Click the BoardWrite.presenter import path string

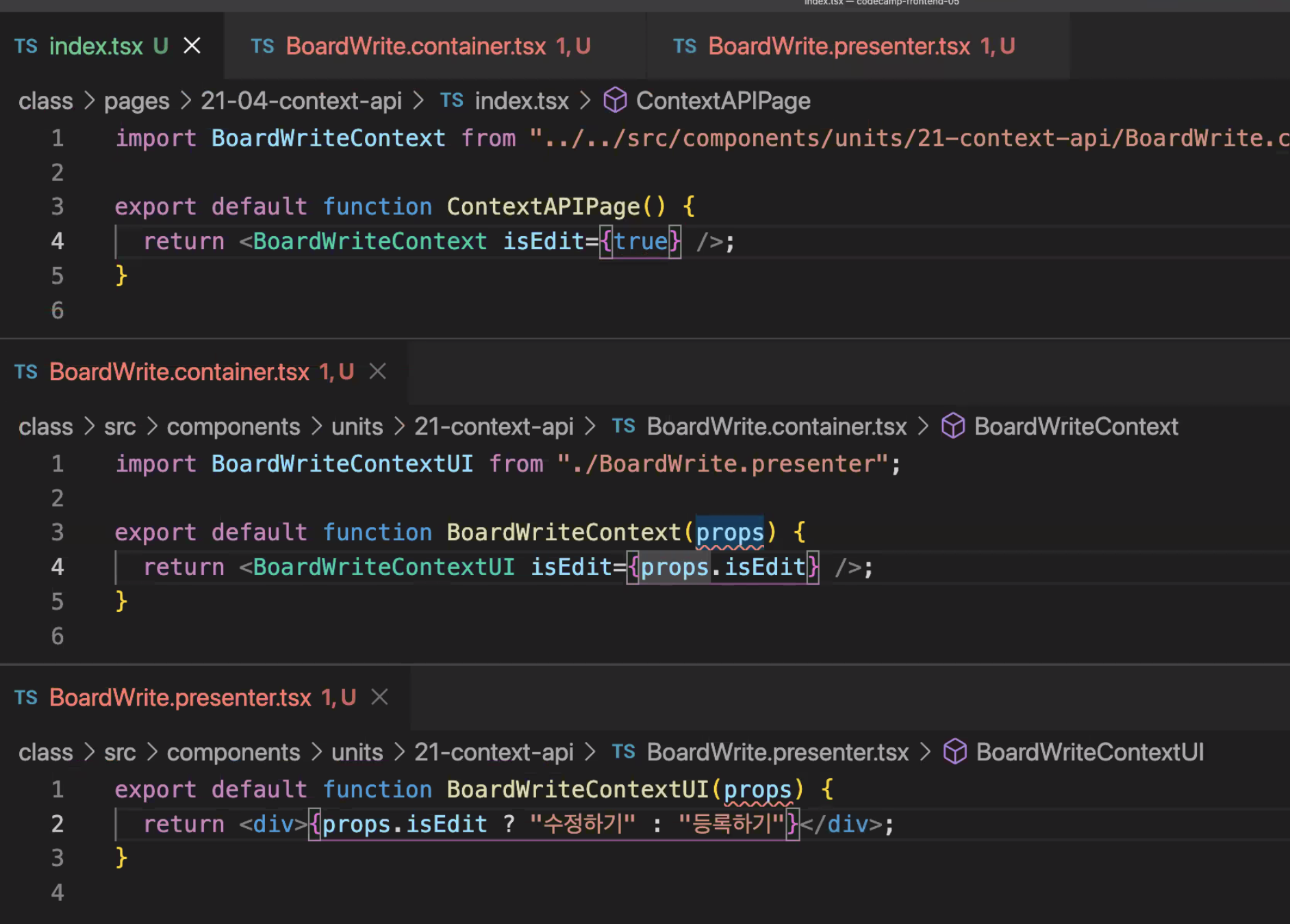[722, 464]
